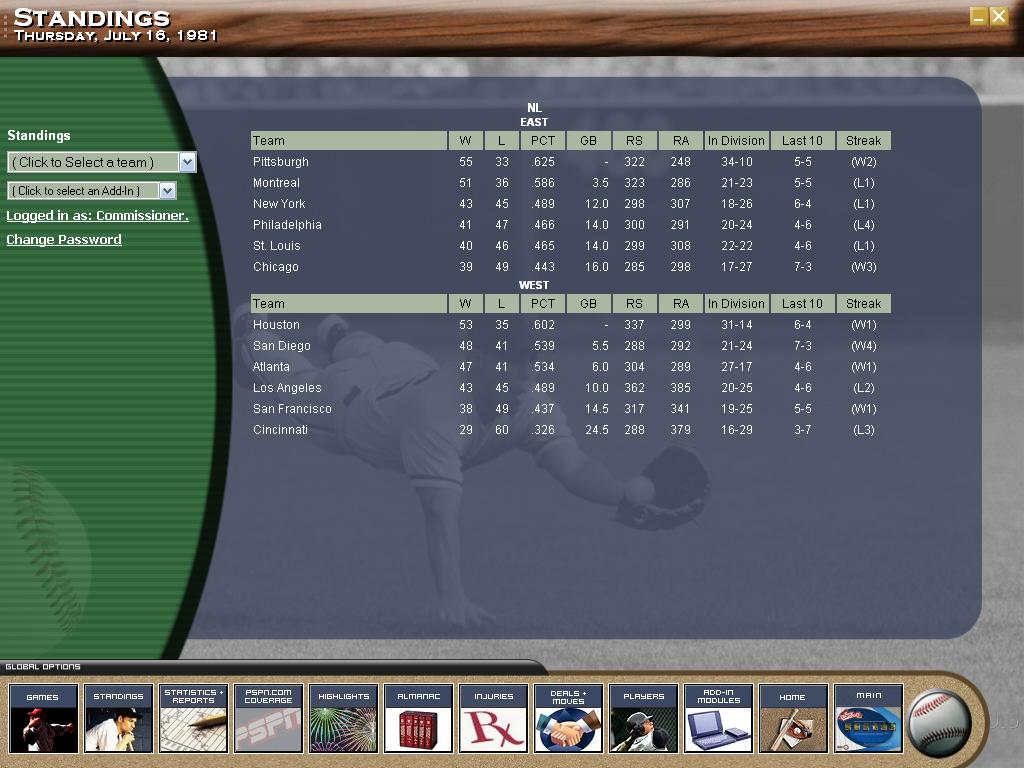1024x768 pixels.
Task: Open the Highlights fireworks icon
Action: point(344,718)
